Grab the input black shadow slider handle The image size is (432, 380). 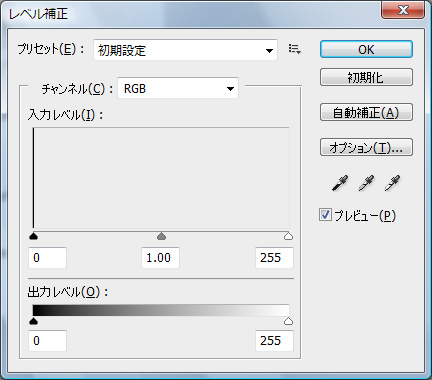[x=33, y=236]
